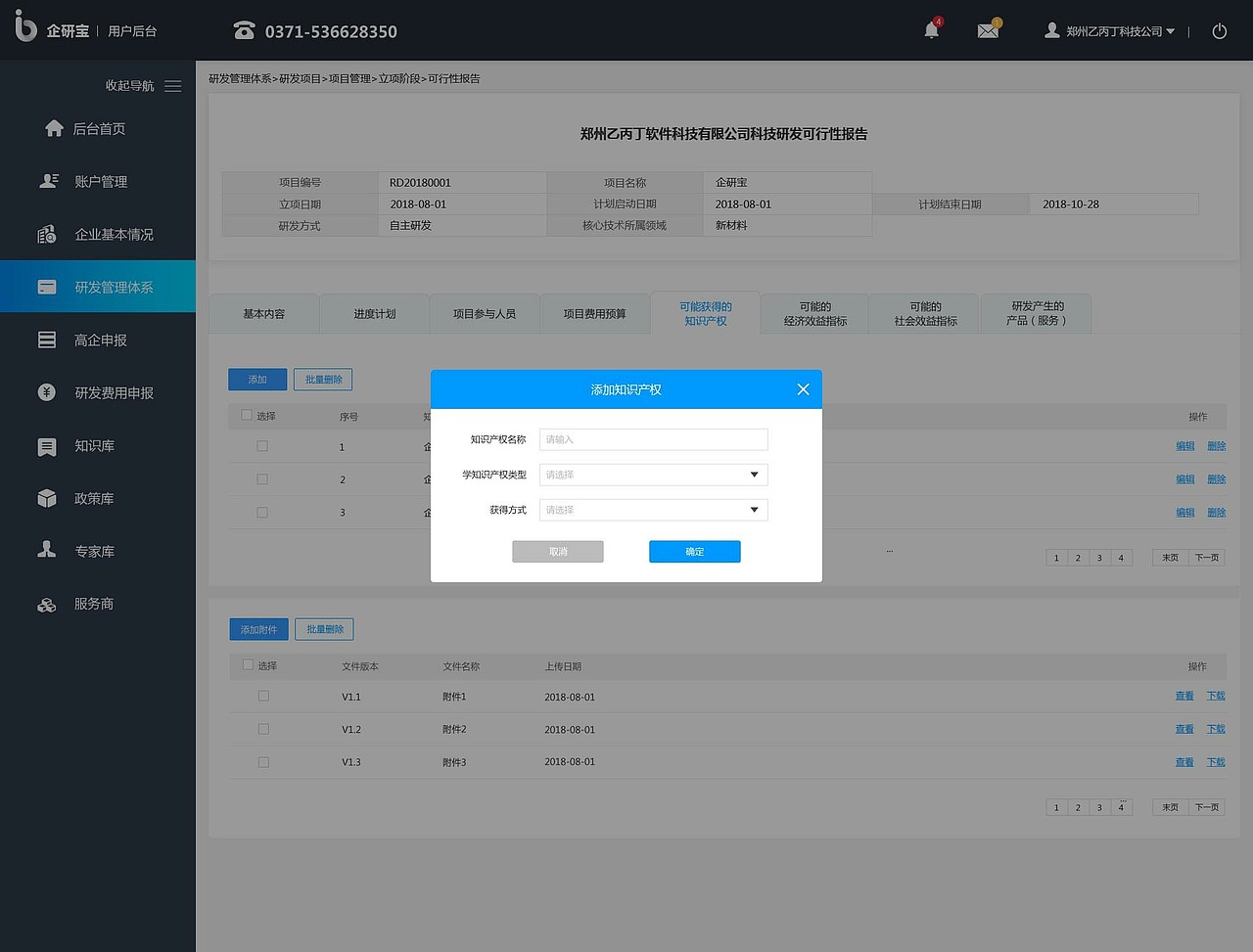This screenshot has height=952, width=1253.
Task: Check the box for row 1
Action: pos(262,446)
